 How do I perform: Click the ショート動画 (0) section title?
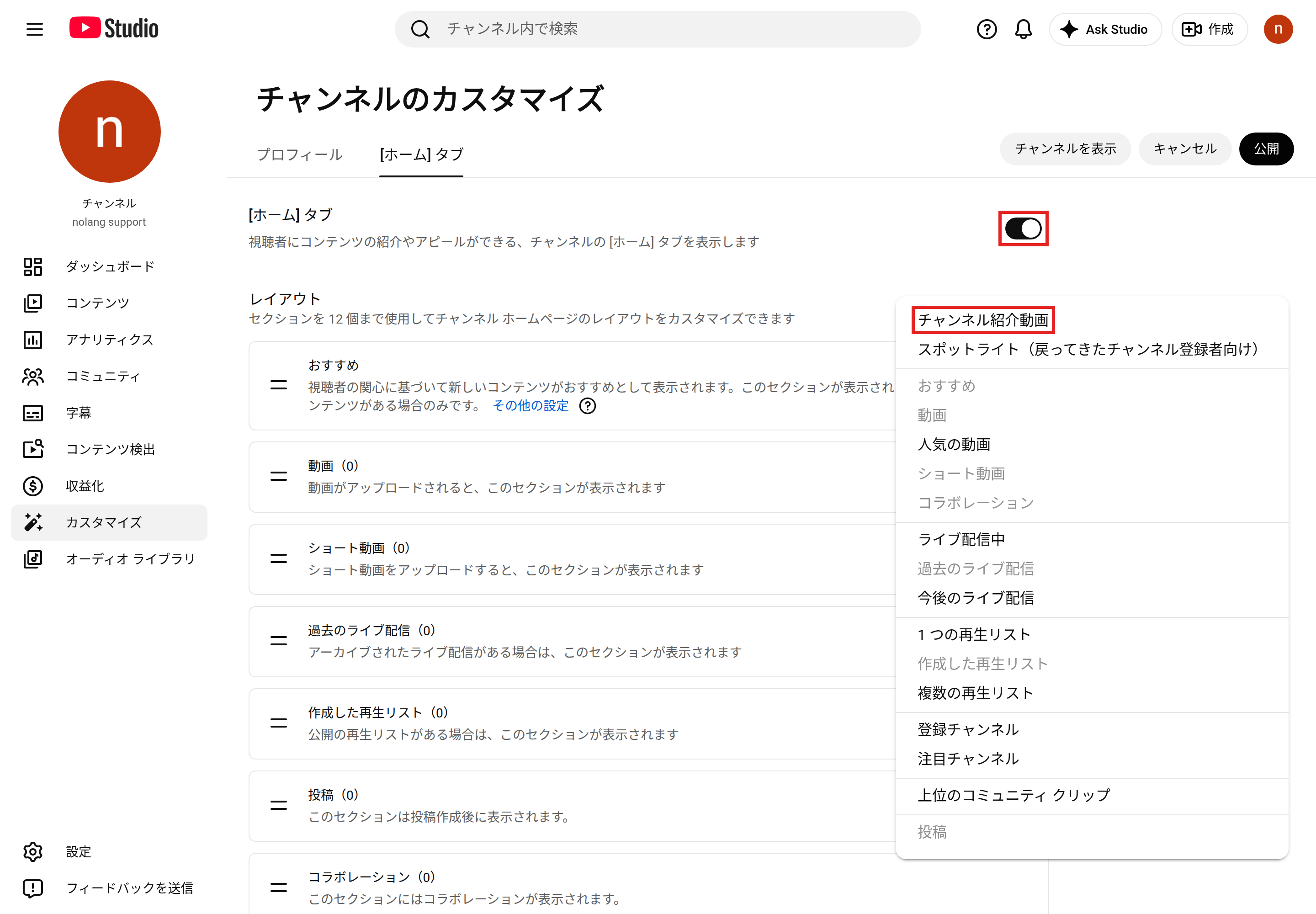[x=359, y=548]
